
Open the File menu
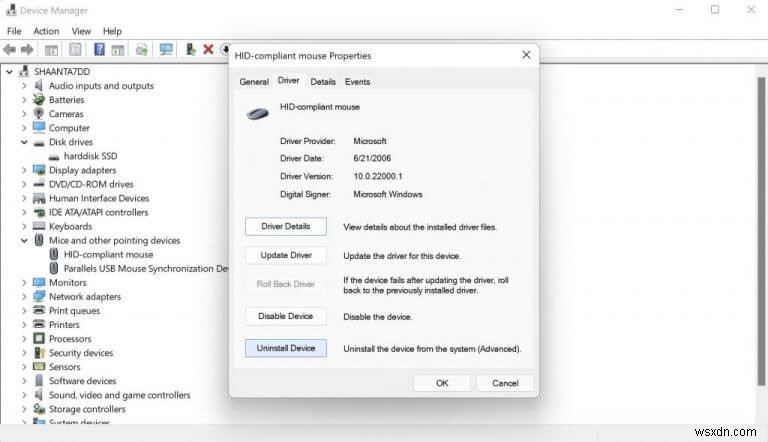[14, 31]
